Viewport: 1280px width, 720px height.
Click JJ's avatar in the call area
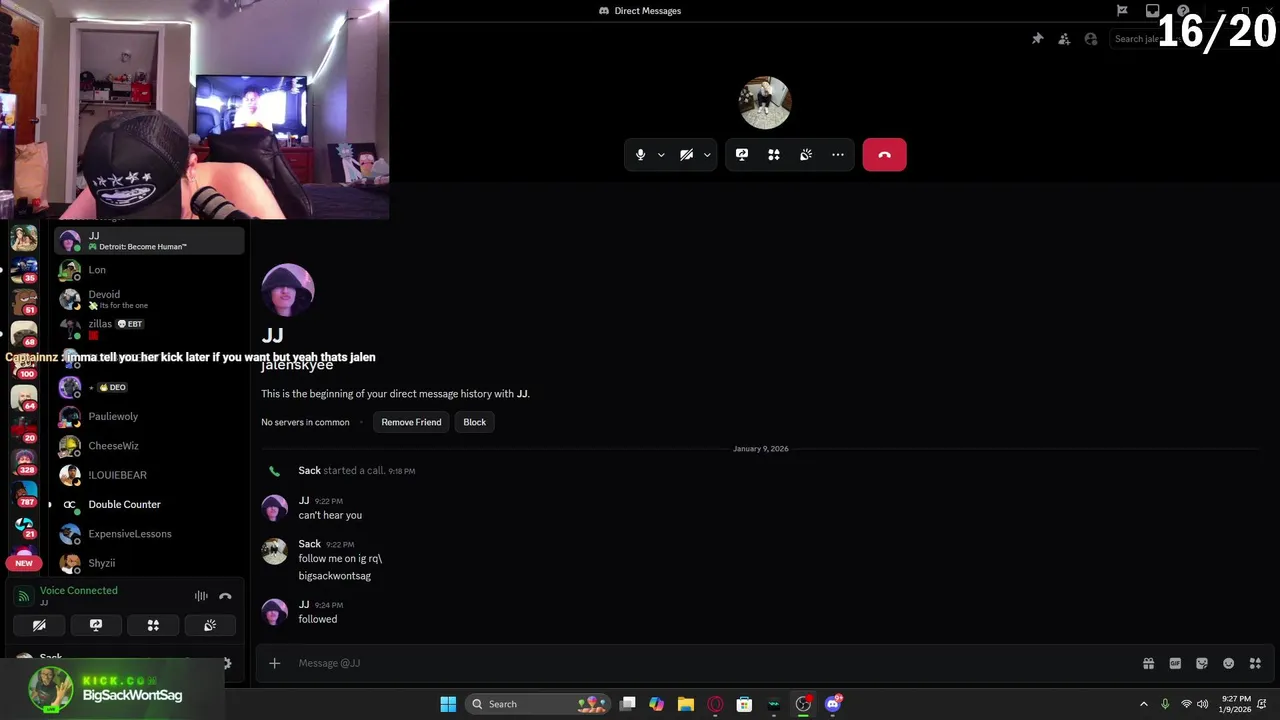click(765, 103)
